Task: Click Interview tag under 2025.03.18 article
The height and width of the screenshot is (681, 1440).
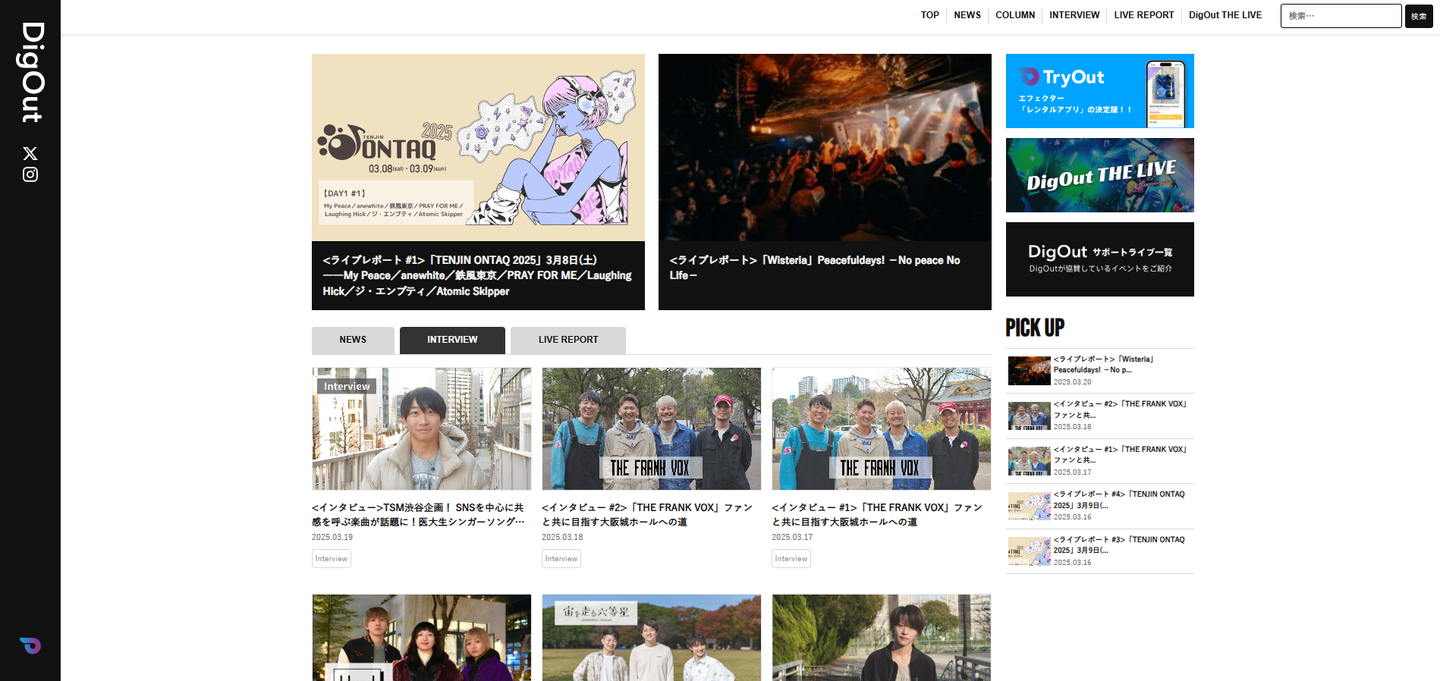Action: pos(561,559)
